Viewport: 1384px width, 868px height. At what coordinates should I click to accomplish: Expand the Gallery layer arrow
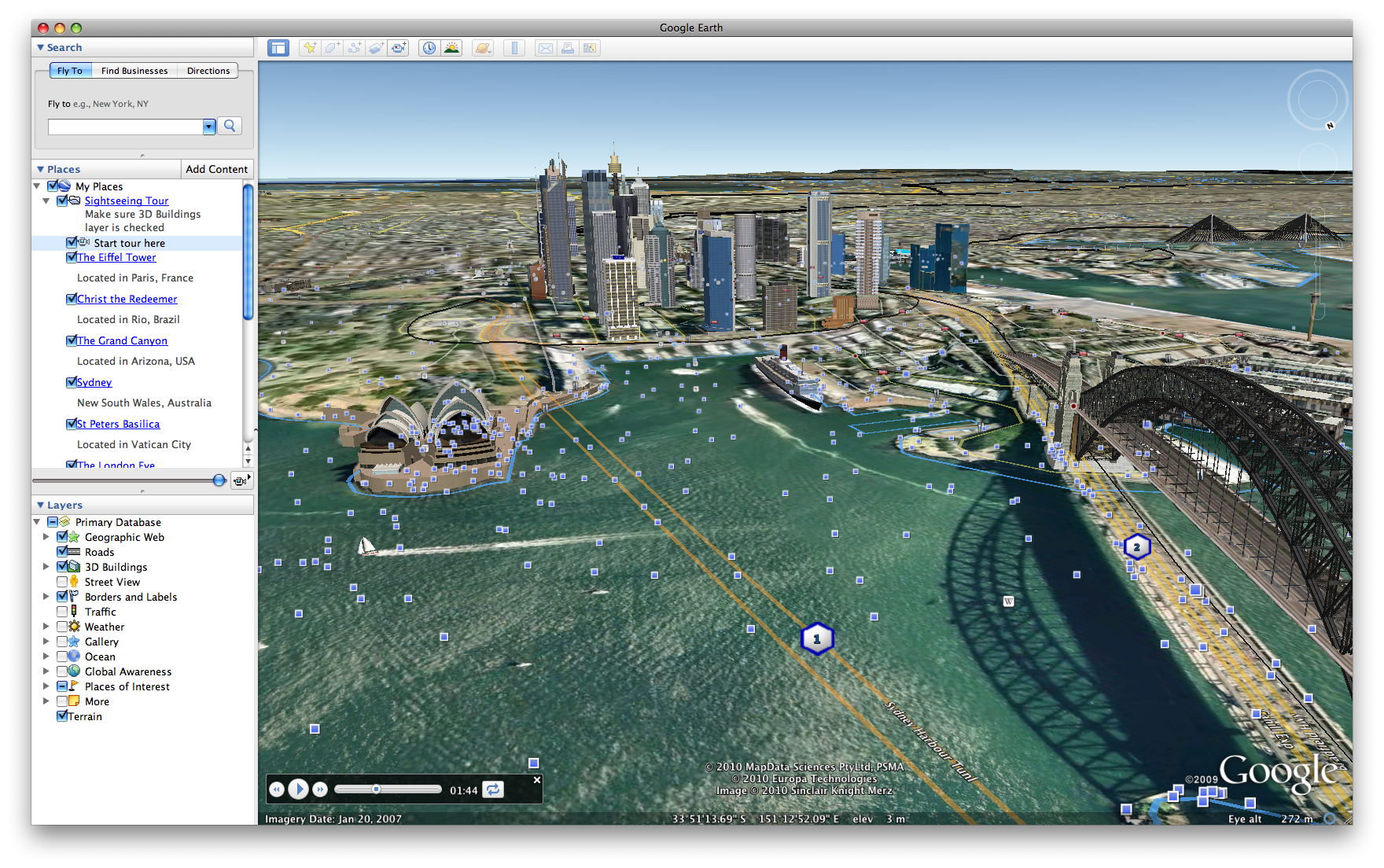click(46, 642)
